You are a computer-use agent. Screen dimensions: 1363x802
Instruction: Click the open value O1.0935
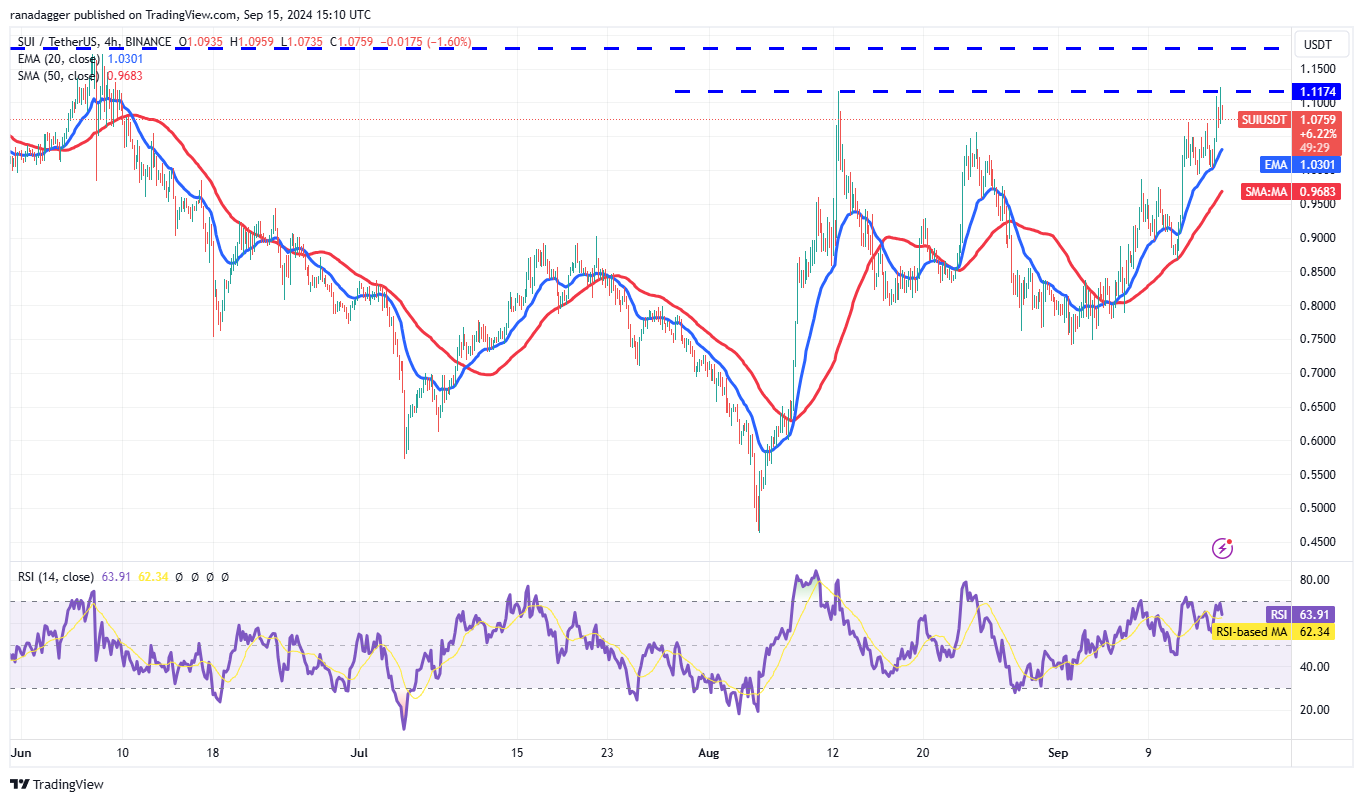[202, 43]
